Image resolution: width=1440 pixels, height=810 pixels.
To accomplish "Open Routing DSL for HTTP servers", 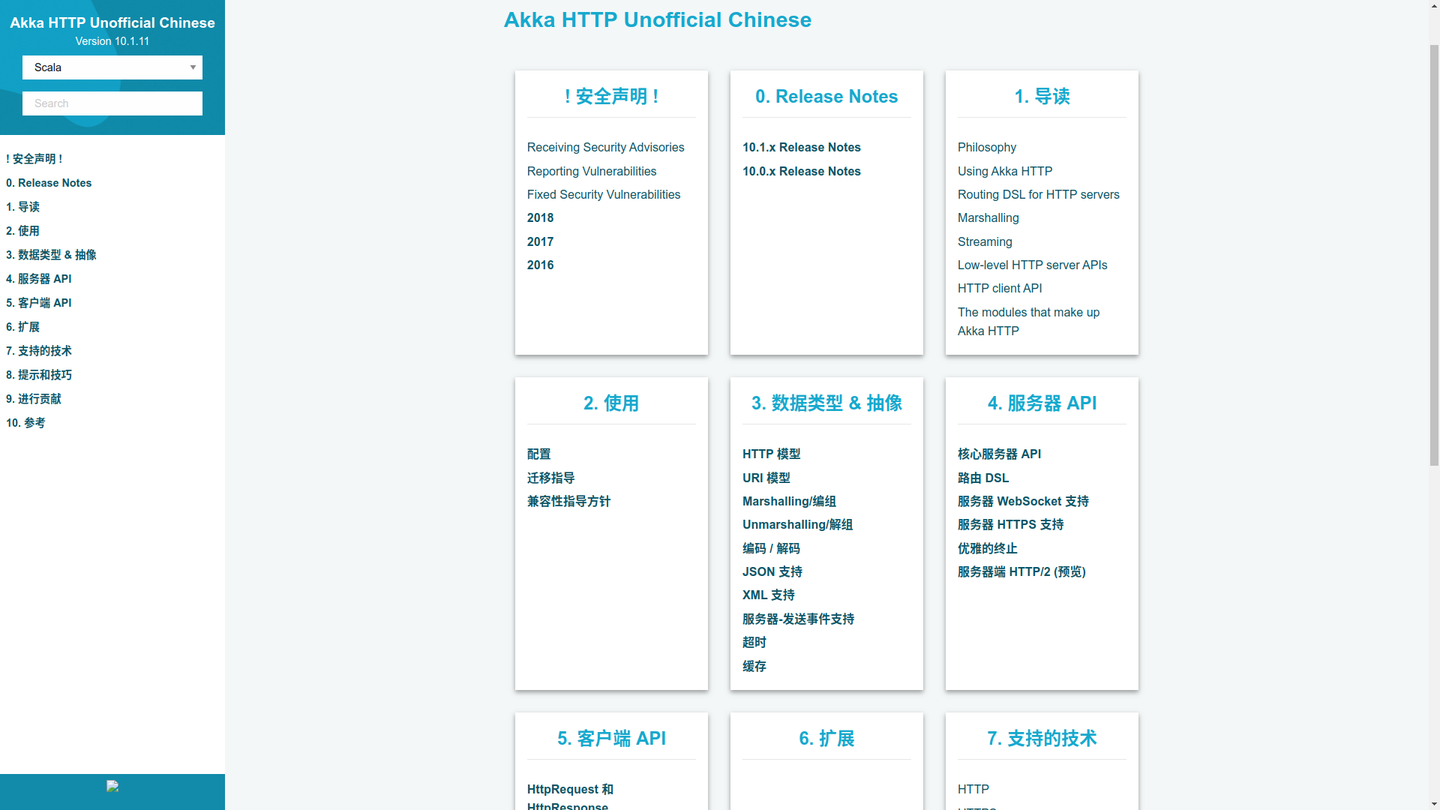I will click(1039, 194).
